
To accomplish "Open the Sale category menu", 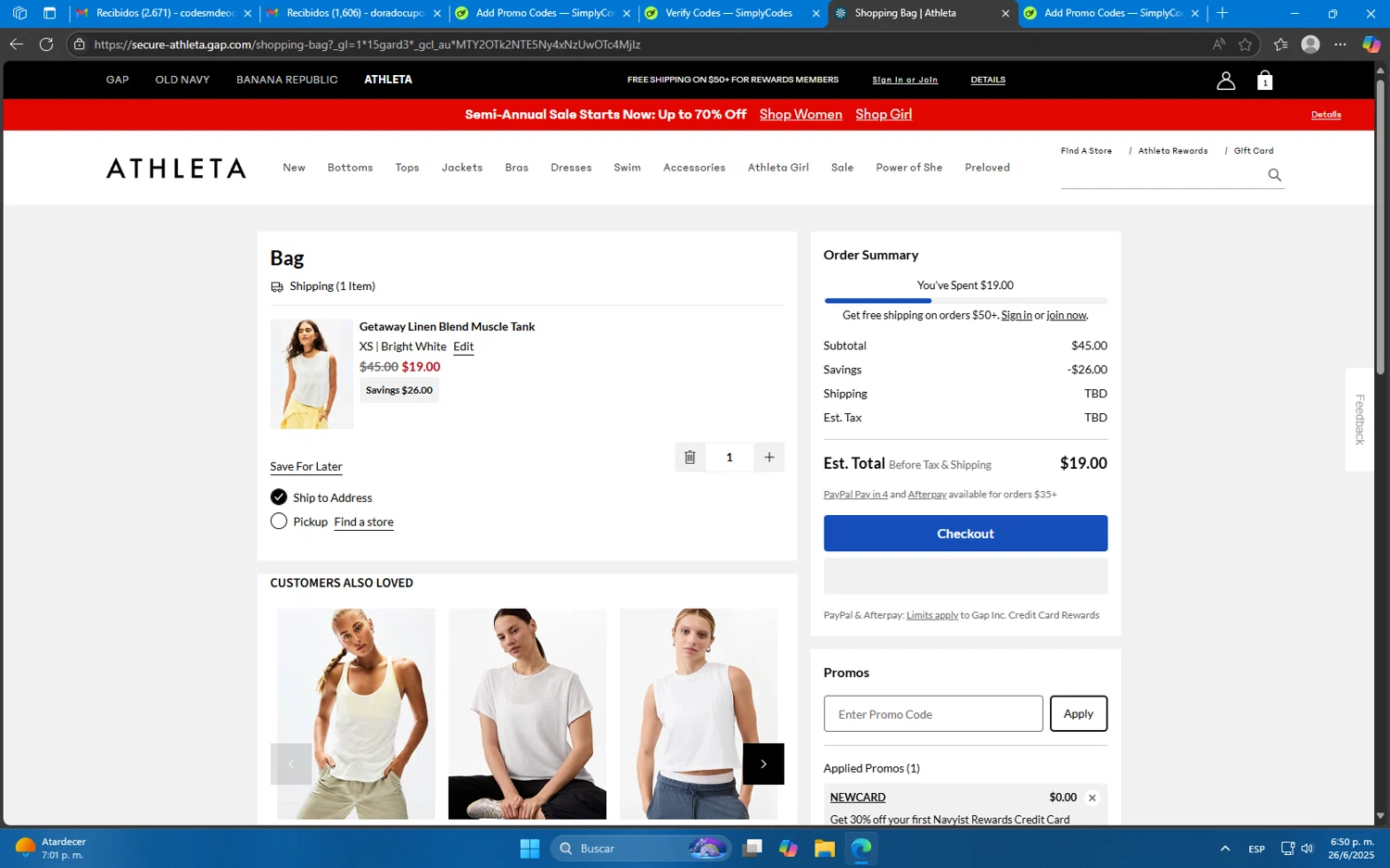I will point(841,168).
